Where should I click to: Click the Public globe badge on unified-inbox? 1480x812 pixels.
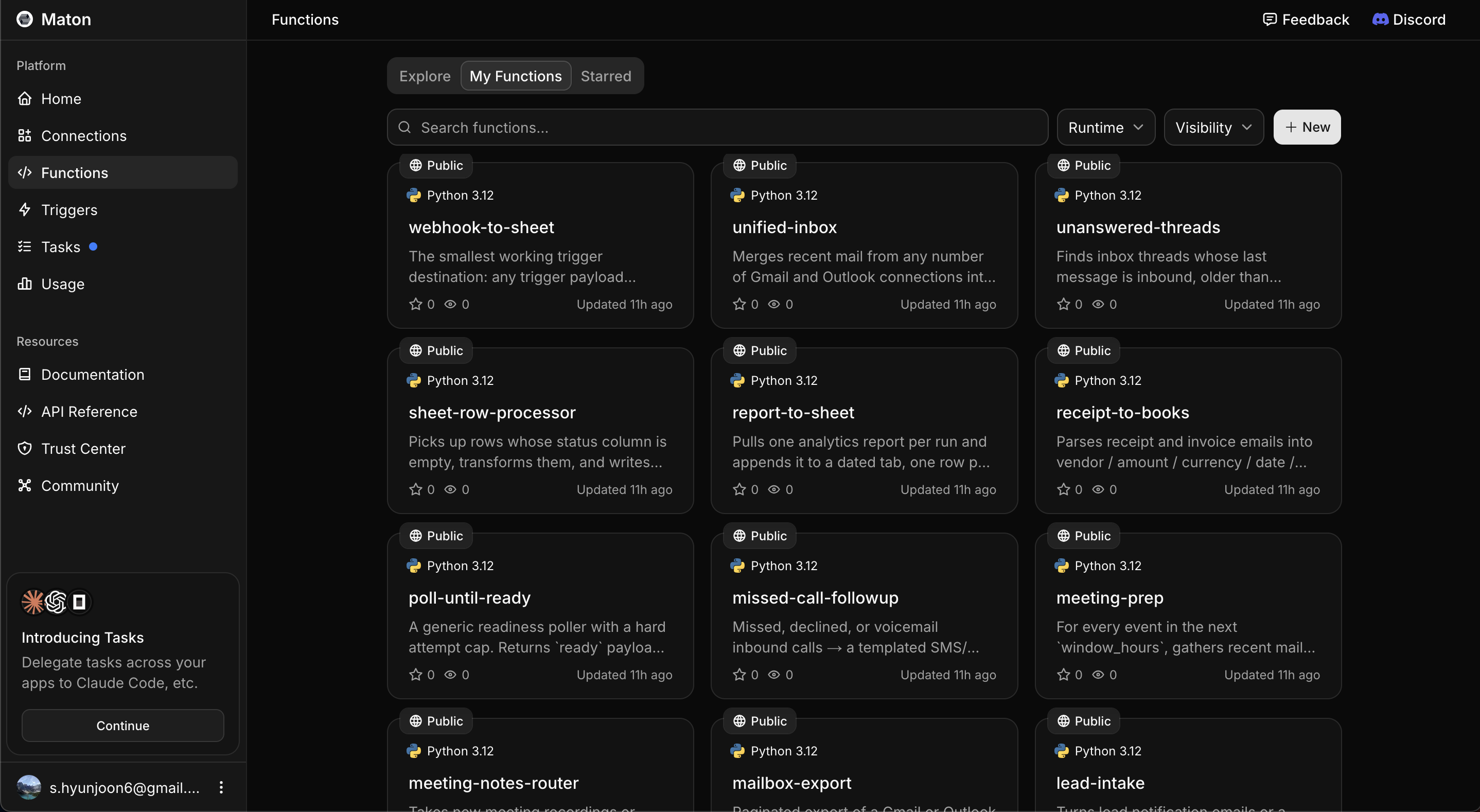click(760, 166)
